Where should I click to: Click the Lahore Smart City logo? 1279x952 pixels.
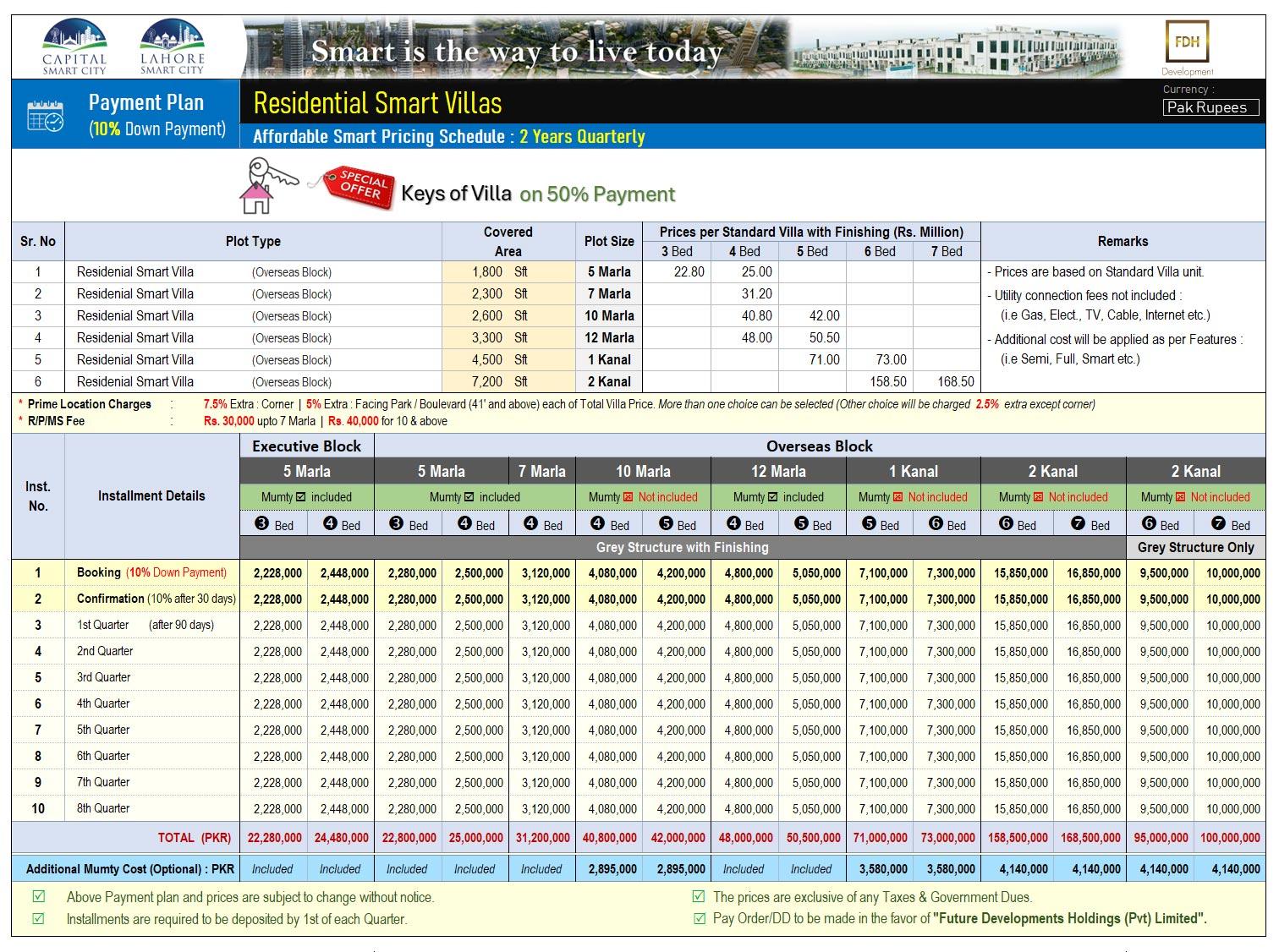coord(172,47)
